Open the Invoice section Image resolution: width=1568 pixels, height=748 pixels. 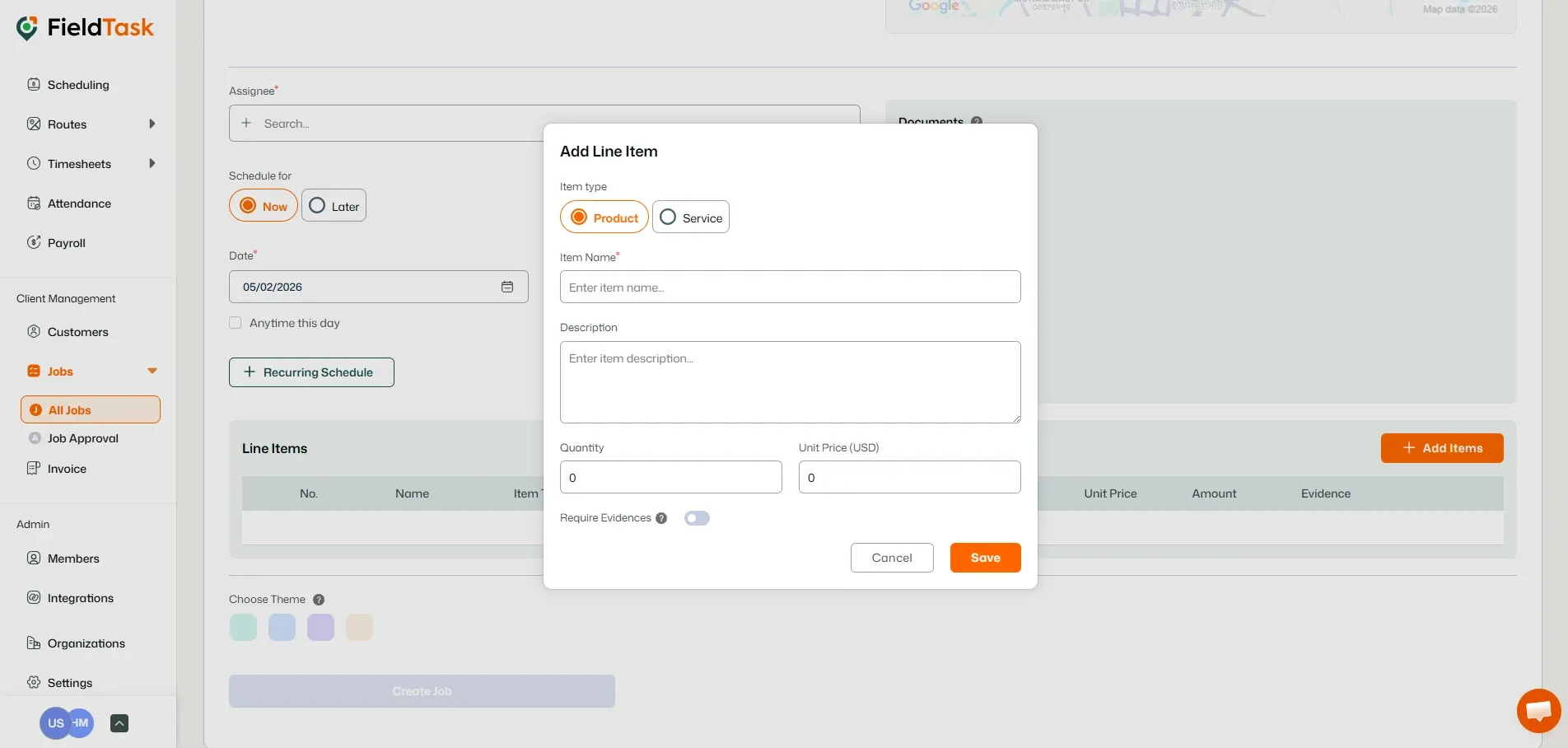point(65,468)
